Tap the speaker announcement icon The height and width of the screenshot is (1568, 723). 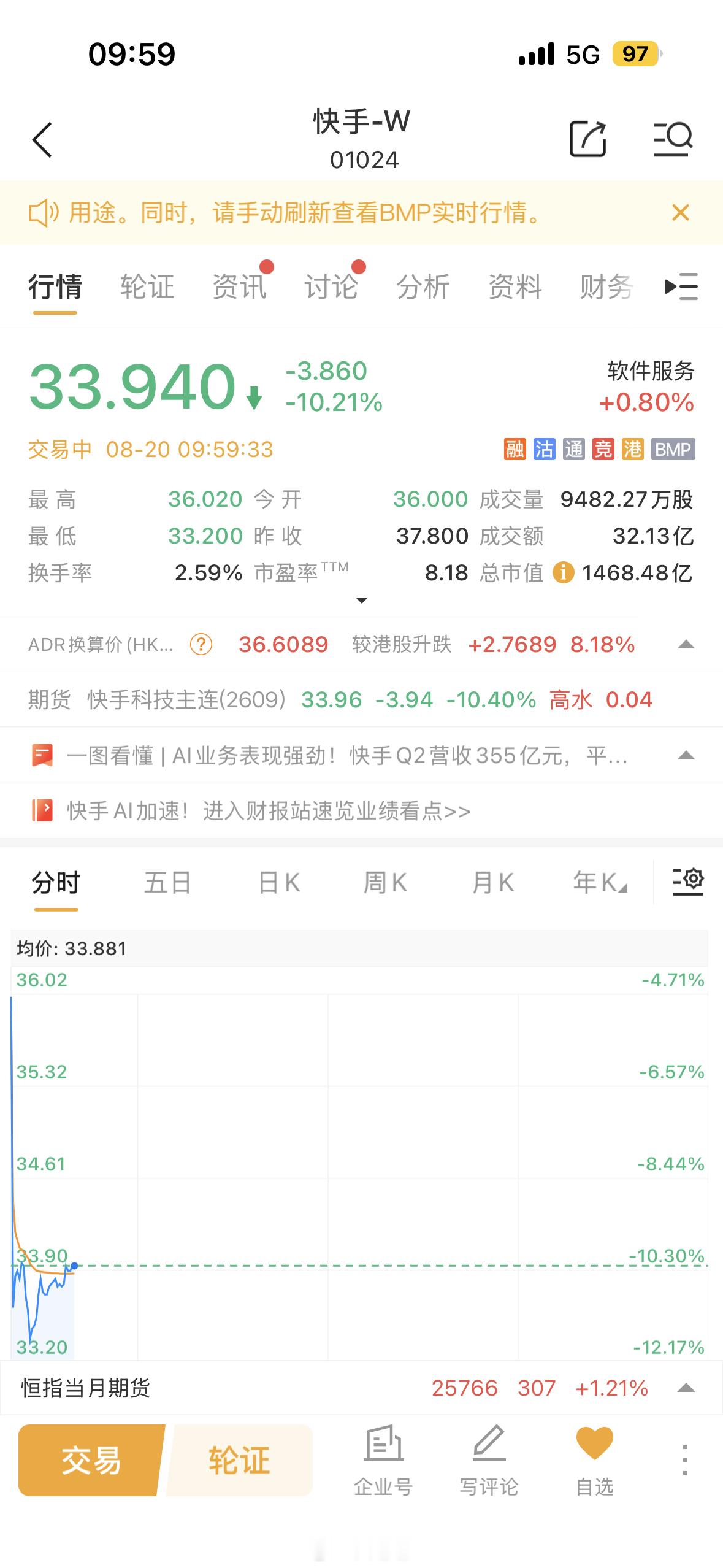pyautogui.click(x=44, y=213)
